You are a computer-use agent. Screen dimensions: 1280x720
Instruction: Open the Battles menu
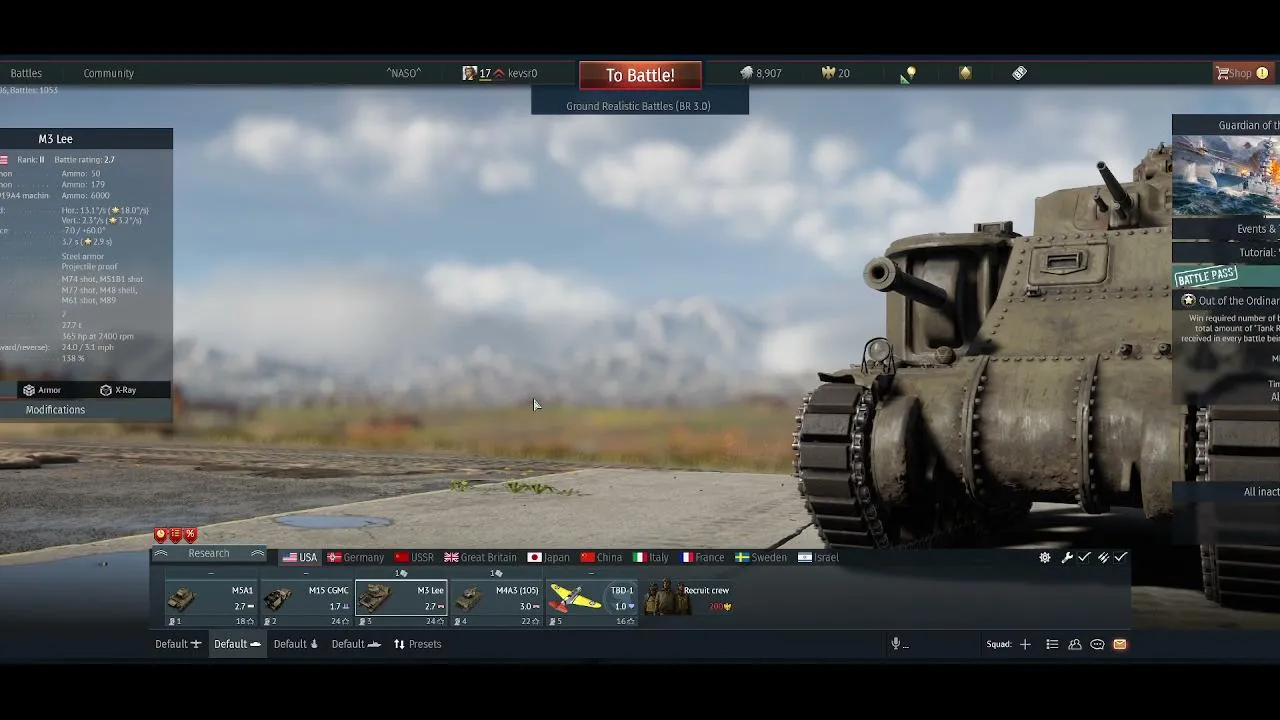pyautogui.click(x=26, y=73)
